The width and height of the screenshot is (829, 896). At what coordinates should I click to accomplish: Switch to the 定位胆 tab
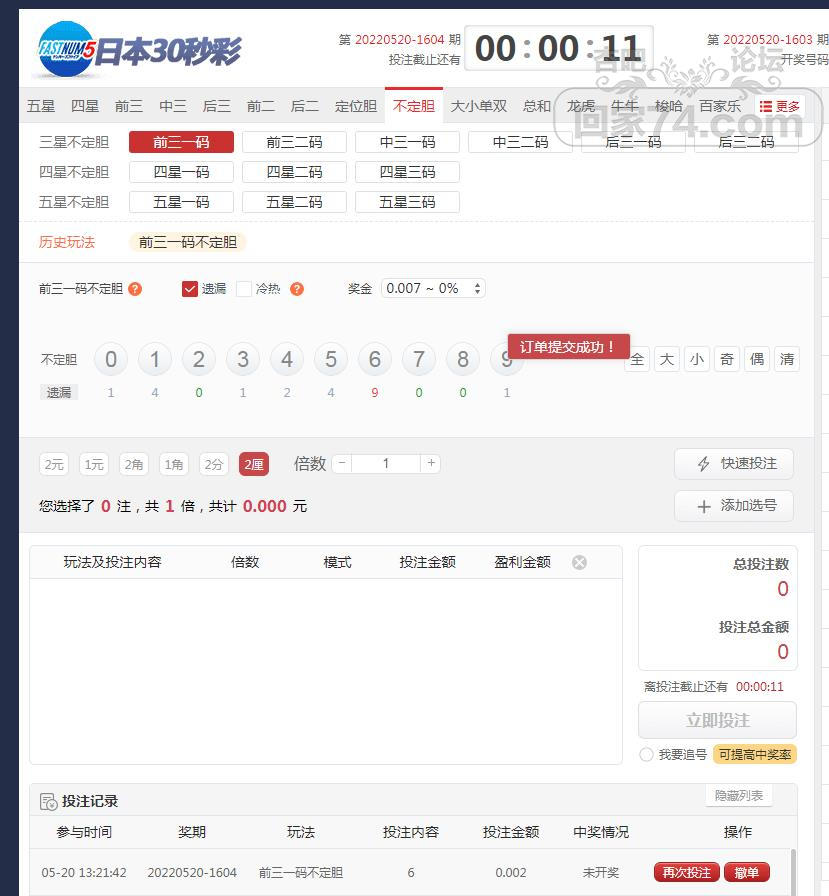tap(355, 106)
